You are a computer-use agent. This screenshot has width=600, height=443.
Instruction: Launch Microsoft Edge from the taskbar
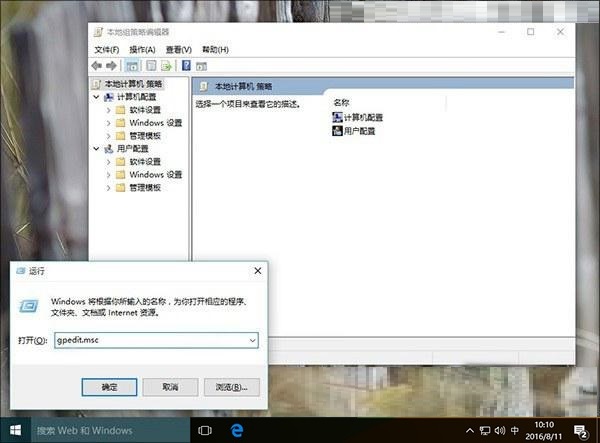237,430
